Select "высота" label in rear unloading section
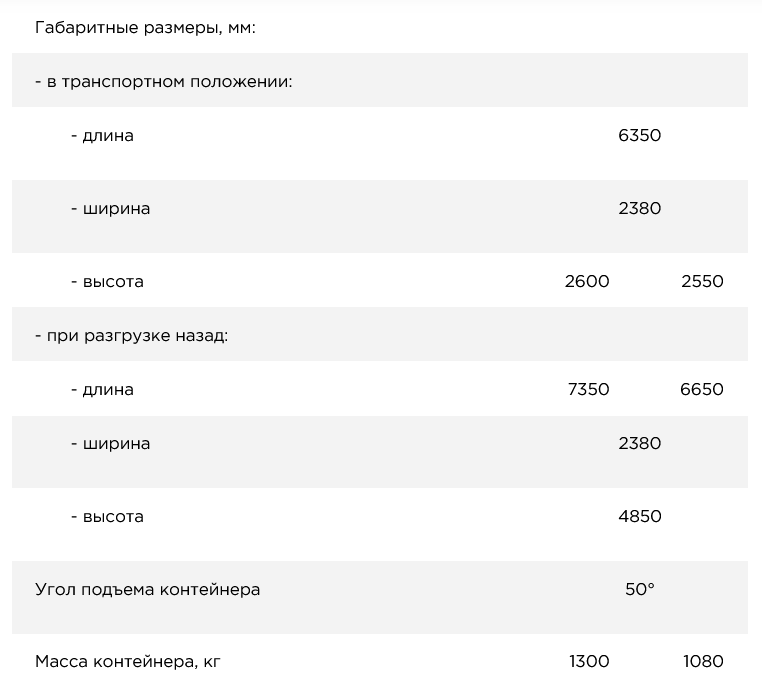The width and height of the screenshot is (762, 678). point(107,516)
